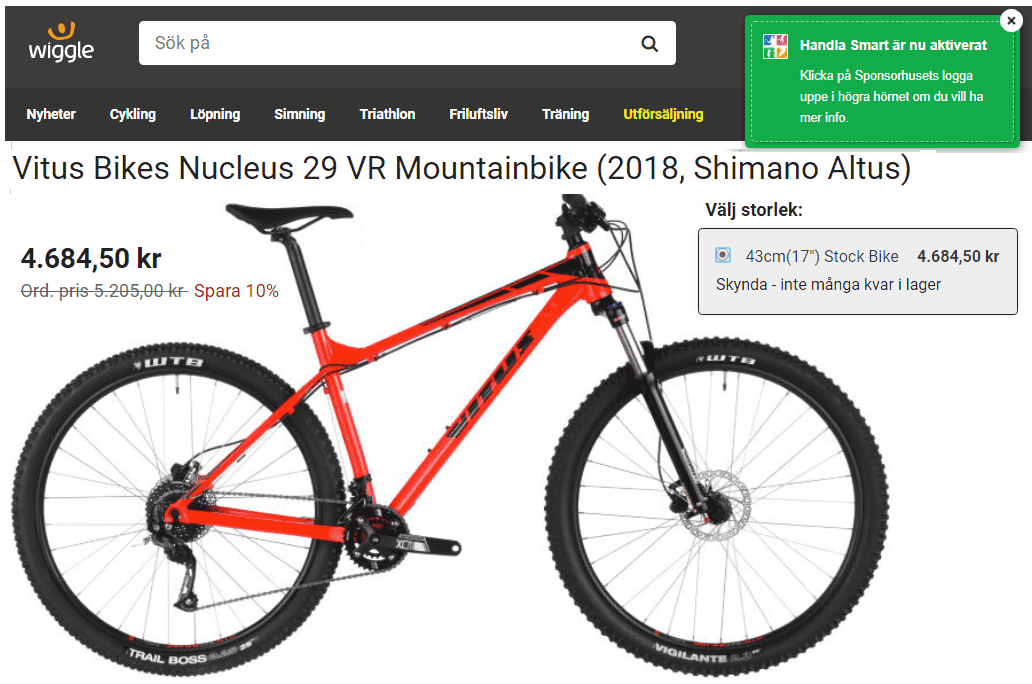This screenshot has width=1032, height=684.
Task: Click the Sponsorhuset icon in notification
Action: (x=775, y=46)
